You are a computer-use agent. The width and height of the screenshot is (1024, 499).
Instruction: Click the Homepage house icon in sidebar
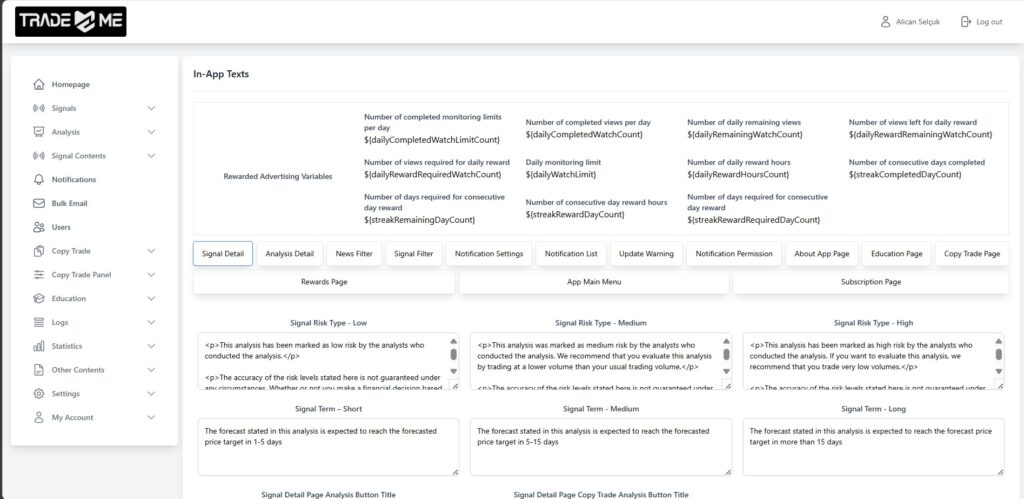point(39,85)
